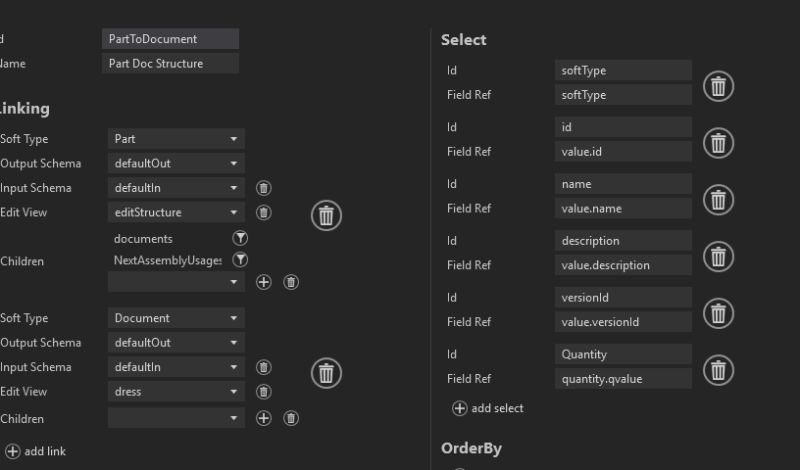The width and height of the screenshot is (800, 470).
Task: Click the add select button
Action: [488, 408]
